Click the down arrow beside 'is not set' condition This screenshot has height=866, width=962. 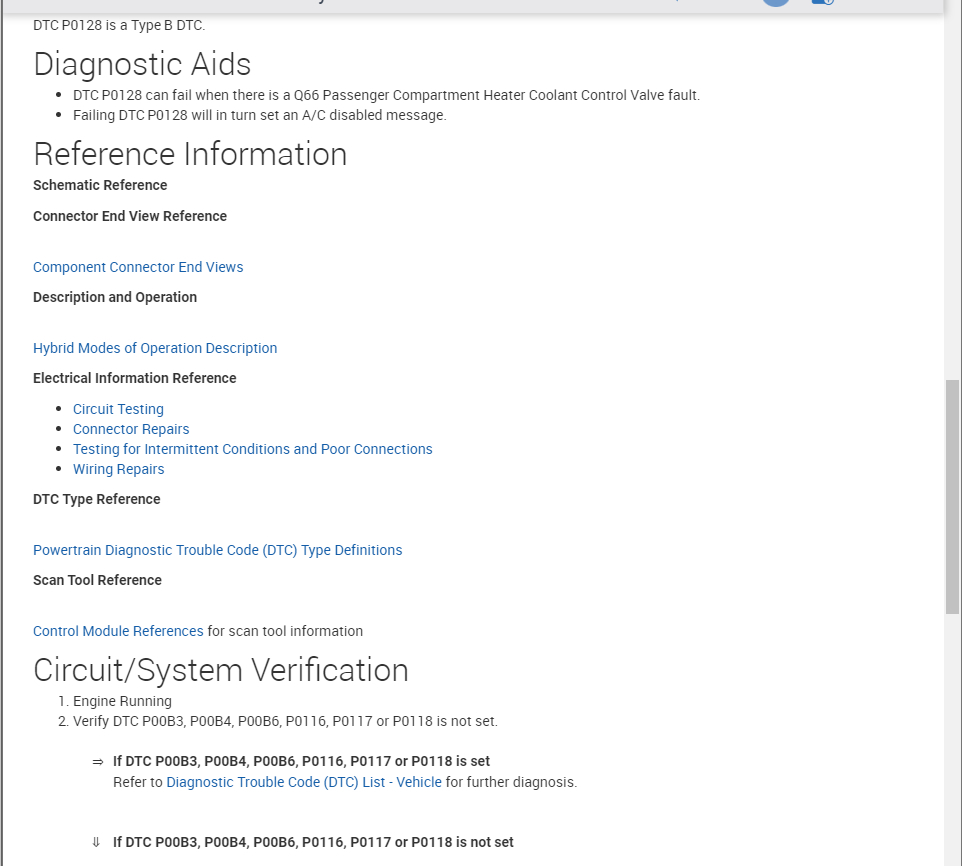pos(97,842)
